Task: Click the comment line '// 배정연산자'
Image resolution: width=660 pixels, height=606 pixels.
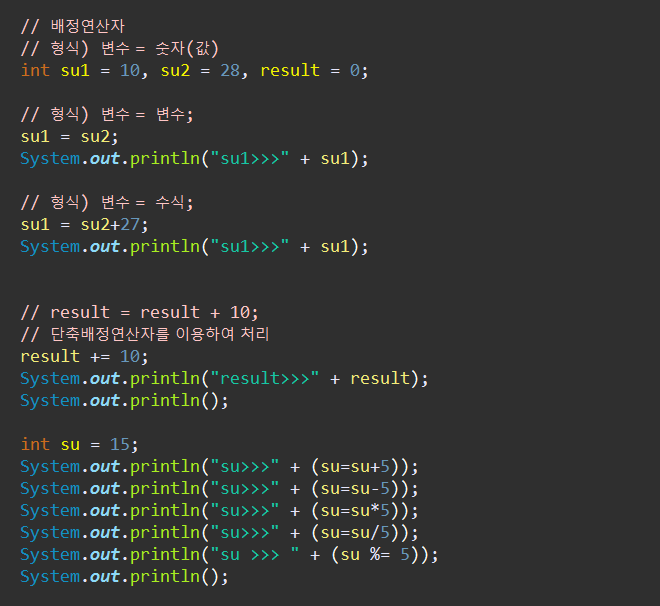Action: coord(73,27)
